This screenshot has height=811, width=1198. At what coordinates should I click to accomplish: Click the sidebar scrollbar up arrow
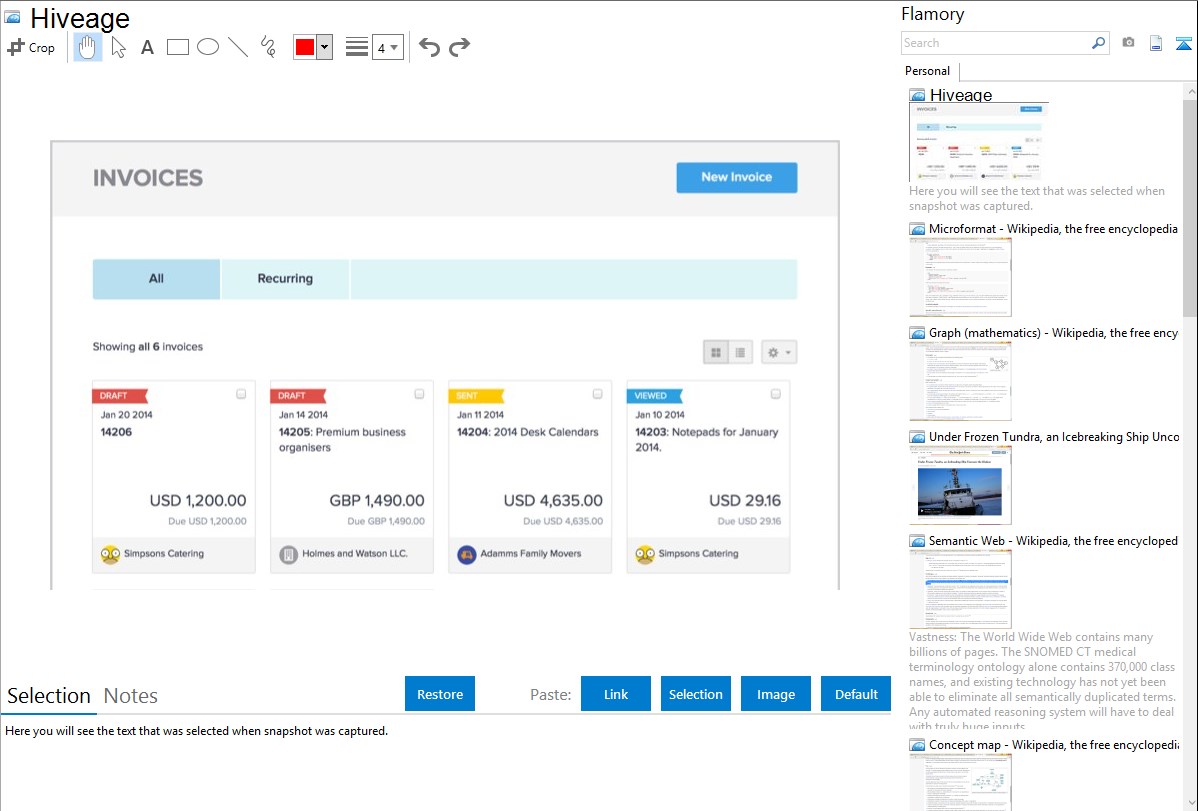point(1190,91)
